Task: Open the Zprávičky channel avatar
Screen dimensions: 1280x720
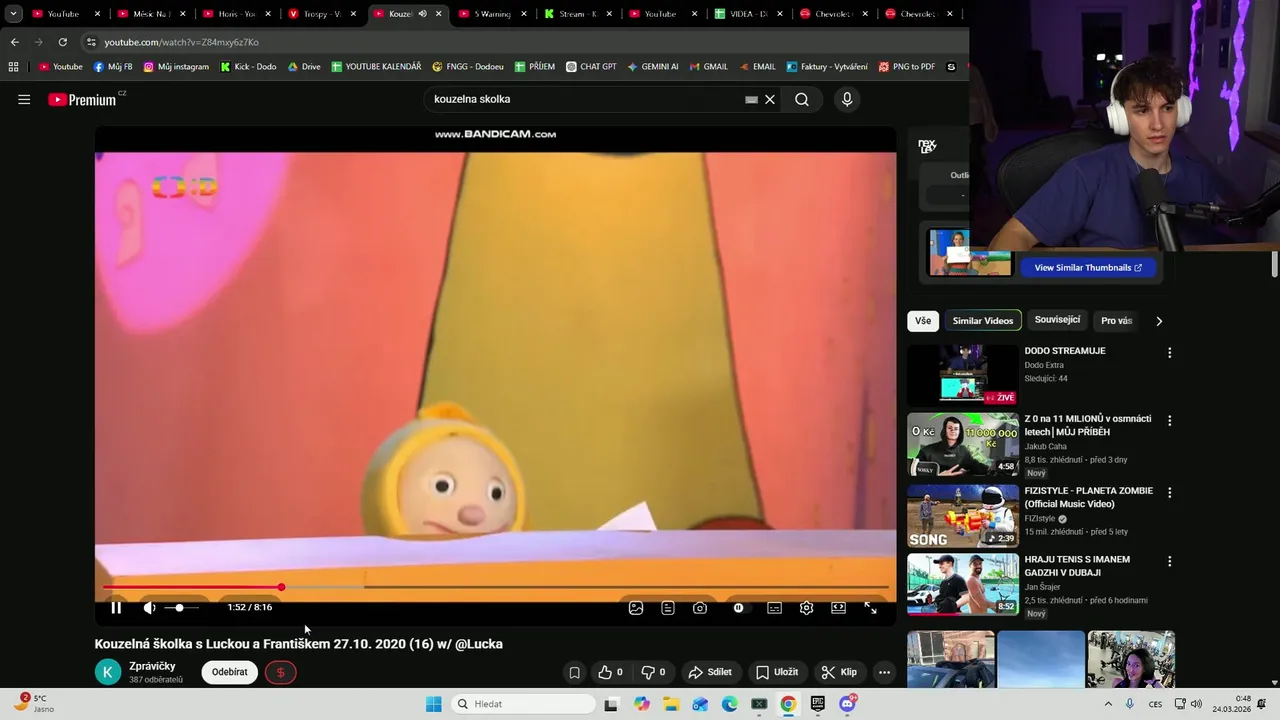Action: [x=108, y=672]
